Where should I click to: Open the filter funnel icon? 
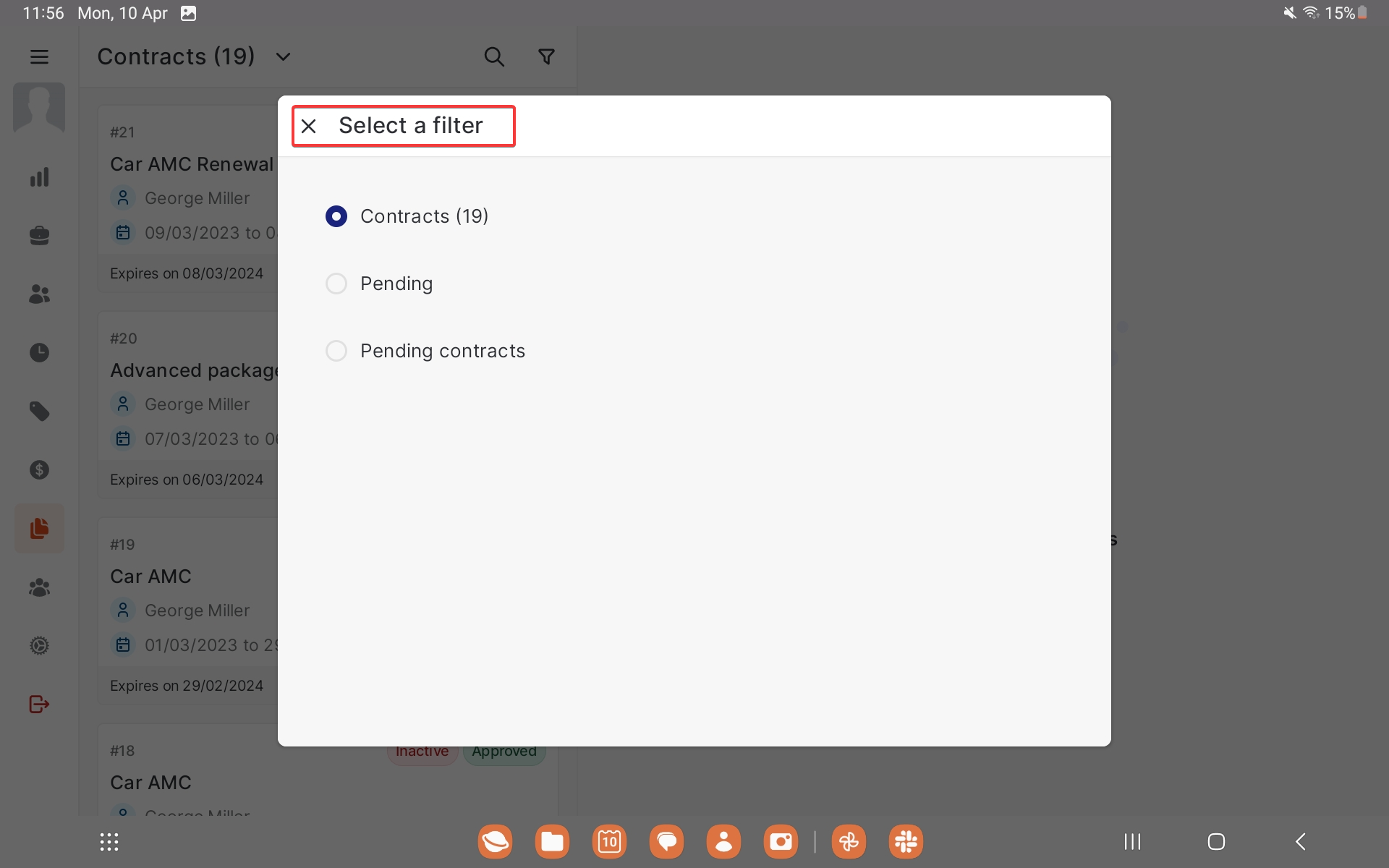tap(546, 56)
